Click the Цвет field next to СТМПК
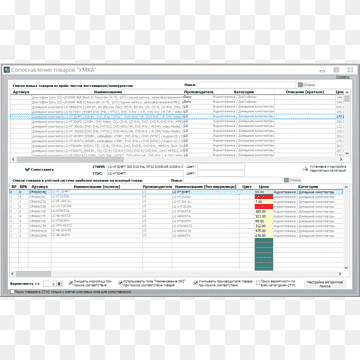360x360 pixels. [x=221, y=166]
